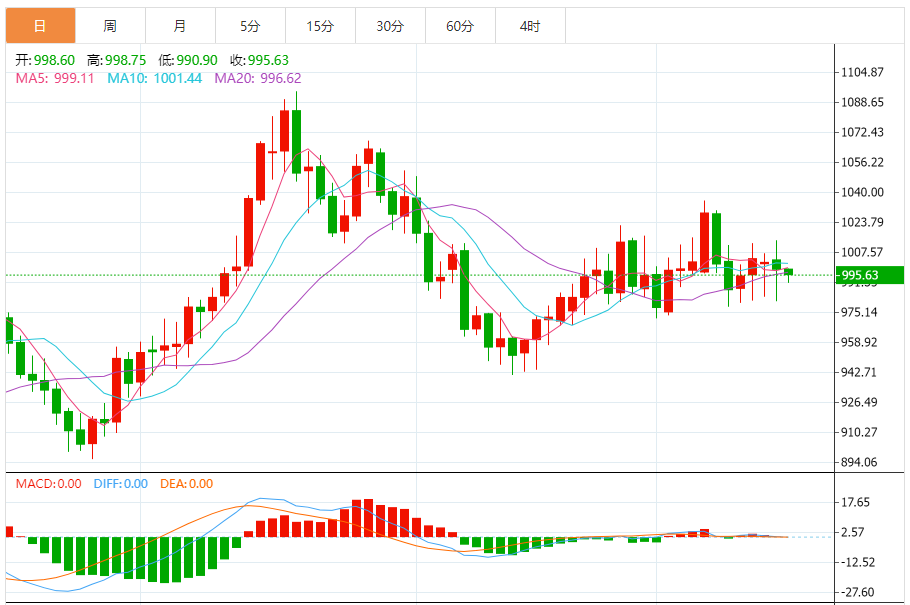Click the 1023.79 price axis label
The width and height of the screenshot is (910, 605).
tap(862, 222)
